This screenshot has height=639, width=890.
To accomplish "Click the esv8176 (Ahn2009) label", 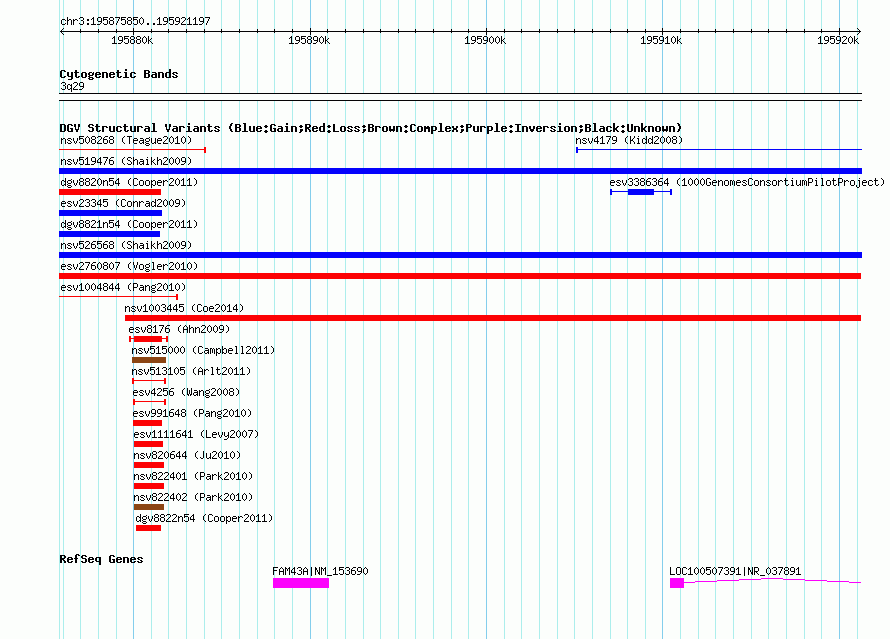I will point(179,329).
